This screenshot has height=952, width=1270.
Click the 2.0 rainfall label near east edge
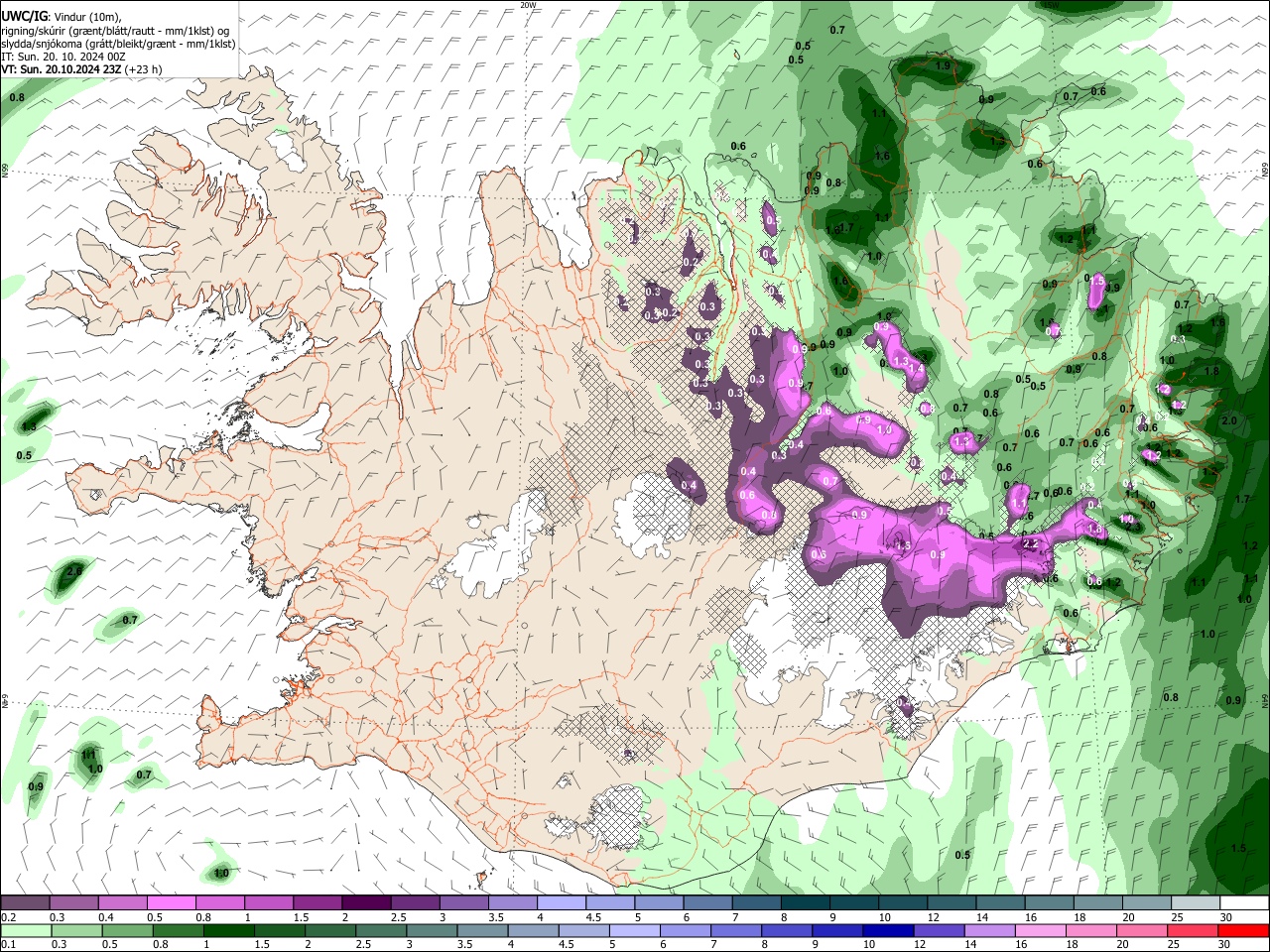[x=1229, y=420]
